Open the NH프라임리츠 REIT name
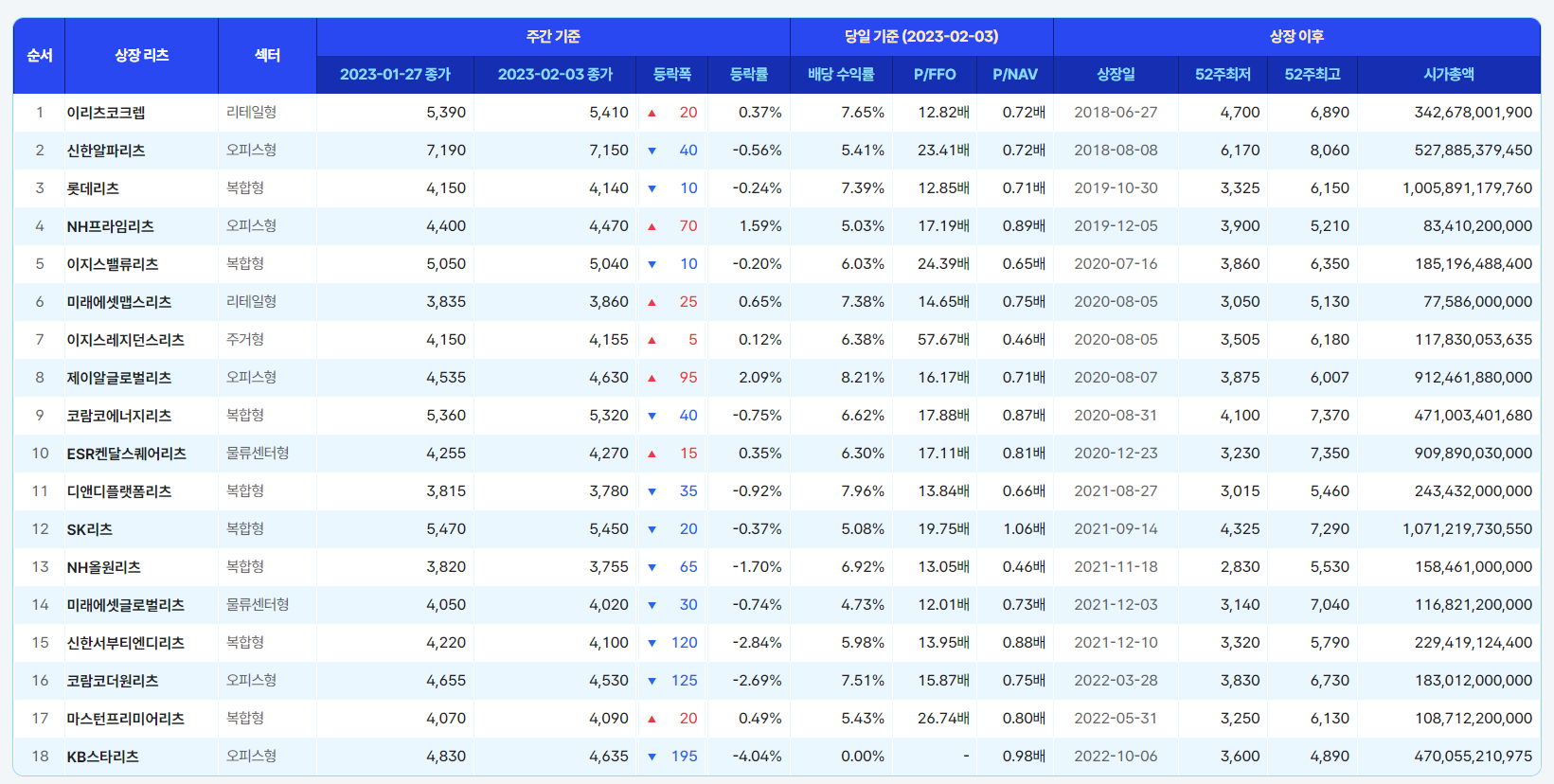Image resolution: width=1554 pixels, height=784 pixels. 111,226
